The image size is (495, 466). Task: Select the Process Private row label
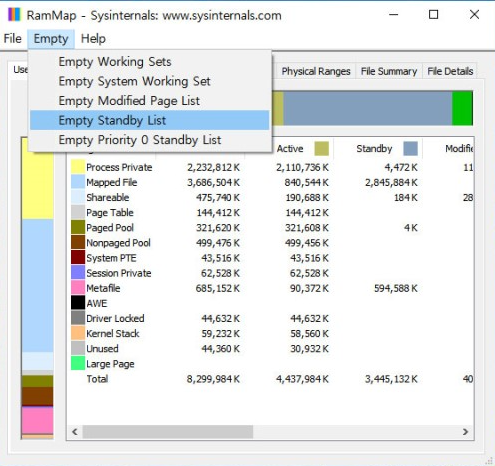pyautogui.click(x=119, y=167)
